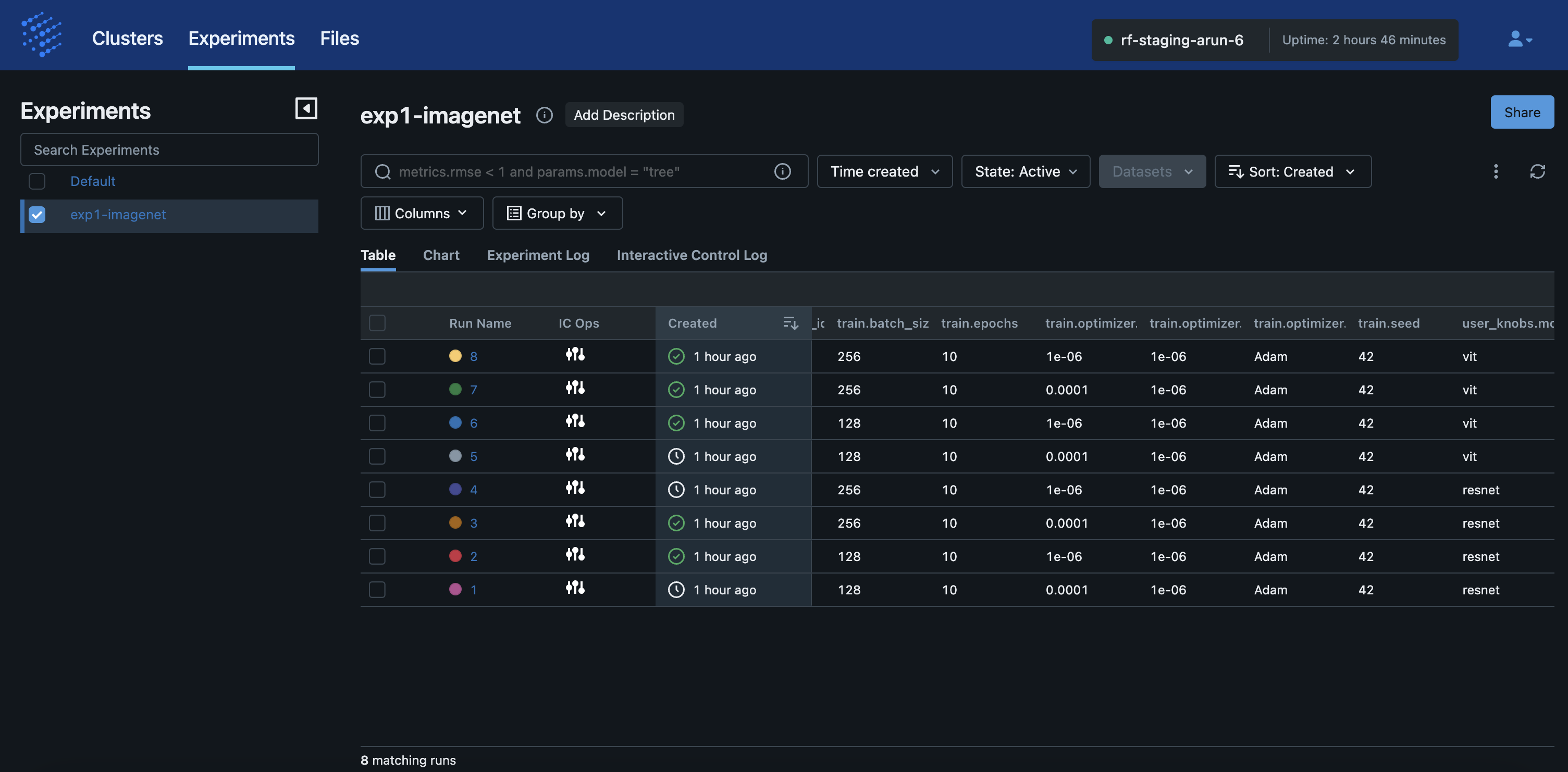Check the Default experiment checkbox
Viewport: 1568px width, 772px height.
pos(37,181)
